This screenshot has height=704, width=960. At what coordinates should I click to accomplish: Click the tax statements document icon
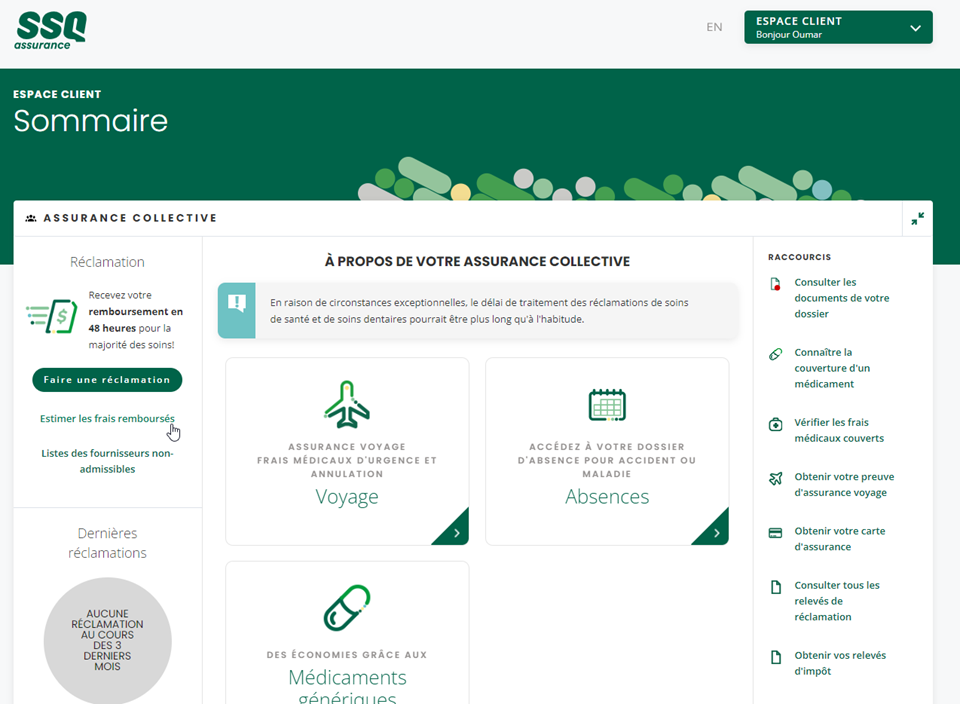tap(776, 657)
